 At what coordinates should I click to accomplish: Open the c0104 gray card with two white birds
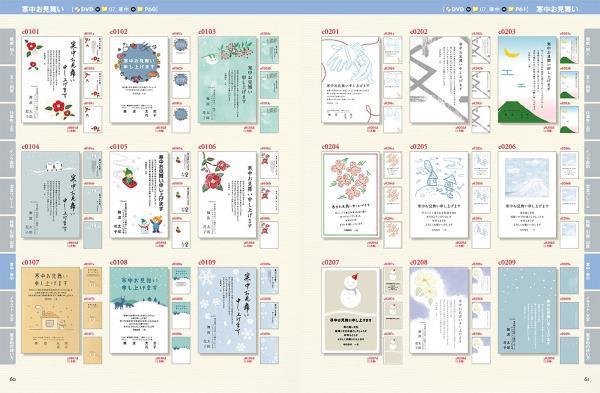[51, 195]
